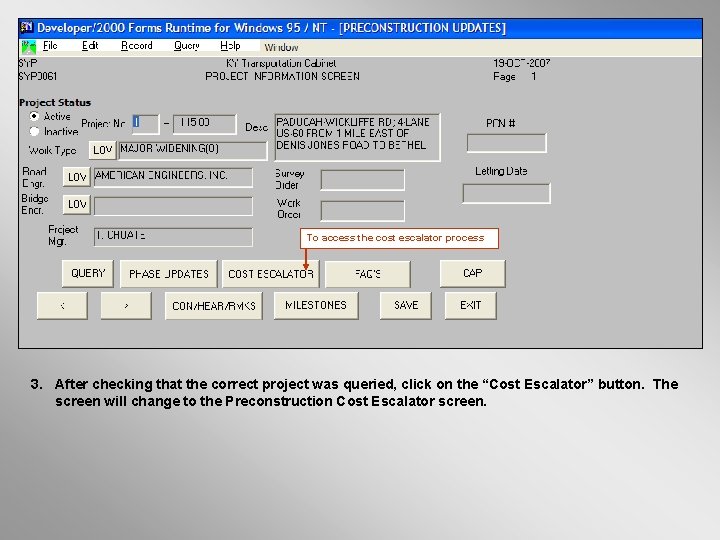Click the date 19-OCT-2007

click(x=522, y=63)
